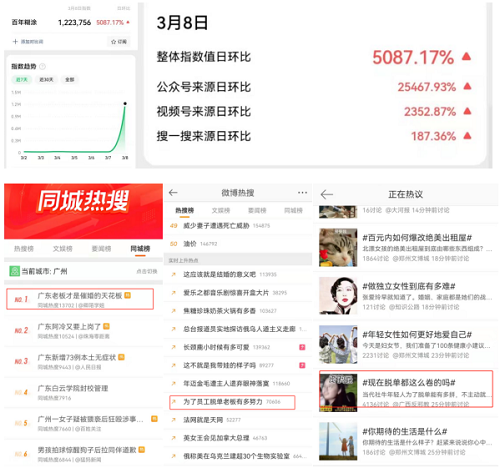Tap green location icon beside 当前城市
Screen dimensions: 500x473
click(14, 271)
